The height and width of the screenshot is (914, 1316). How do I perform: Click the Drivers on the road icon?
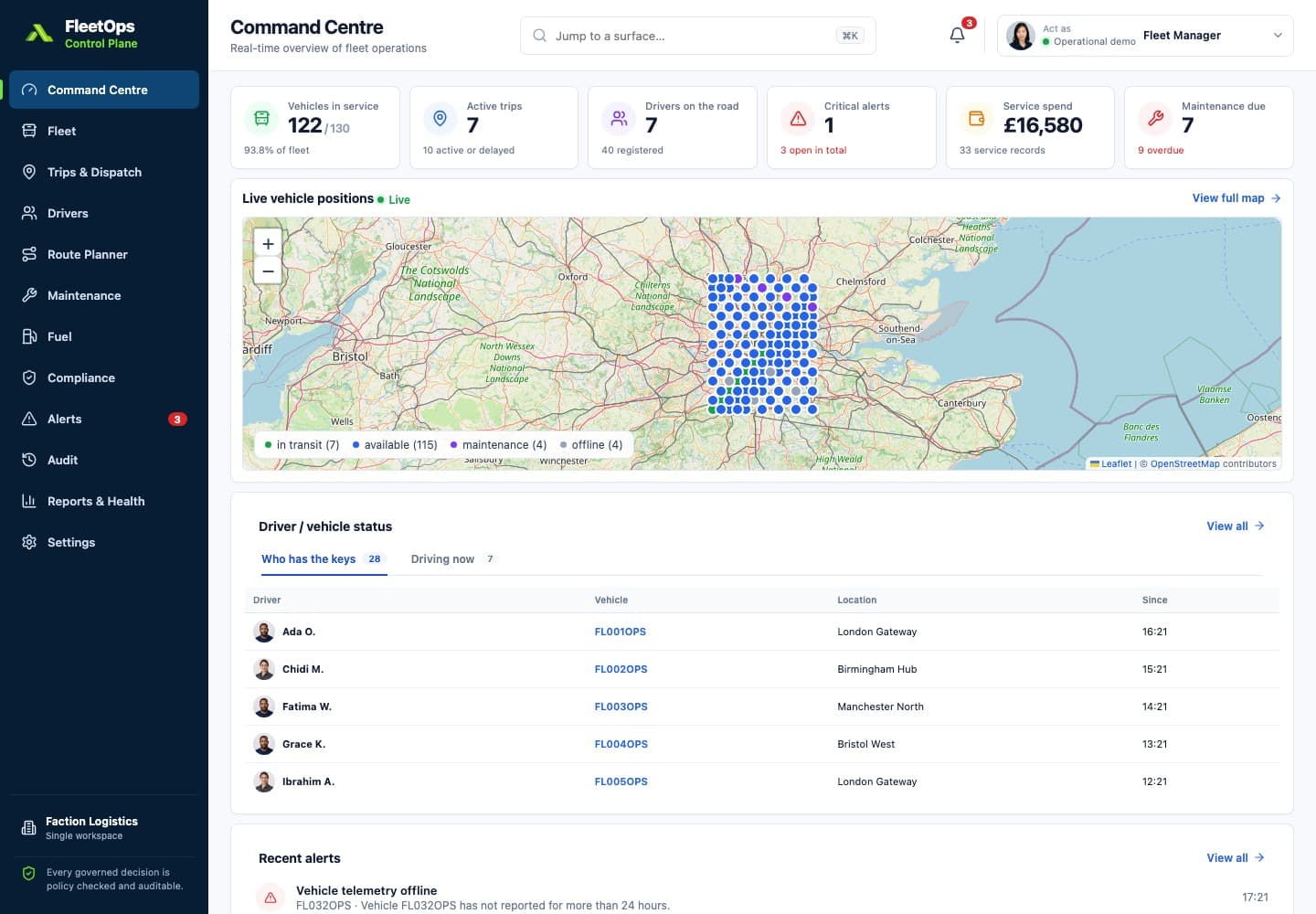(x=619, y=118)
